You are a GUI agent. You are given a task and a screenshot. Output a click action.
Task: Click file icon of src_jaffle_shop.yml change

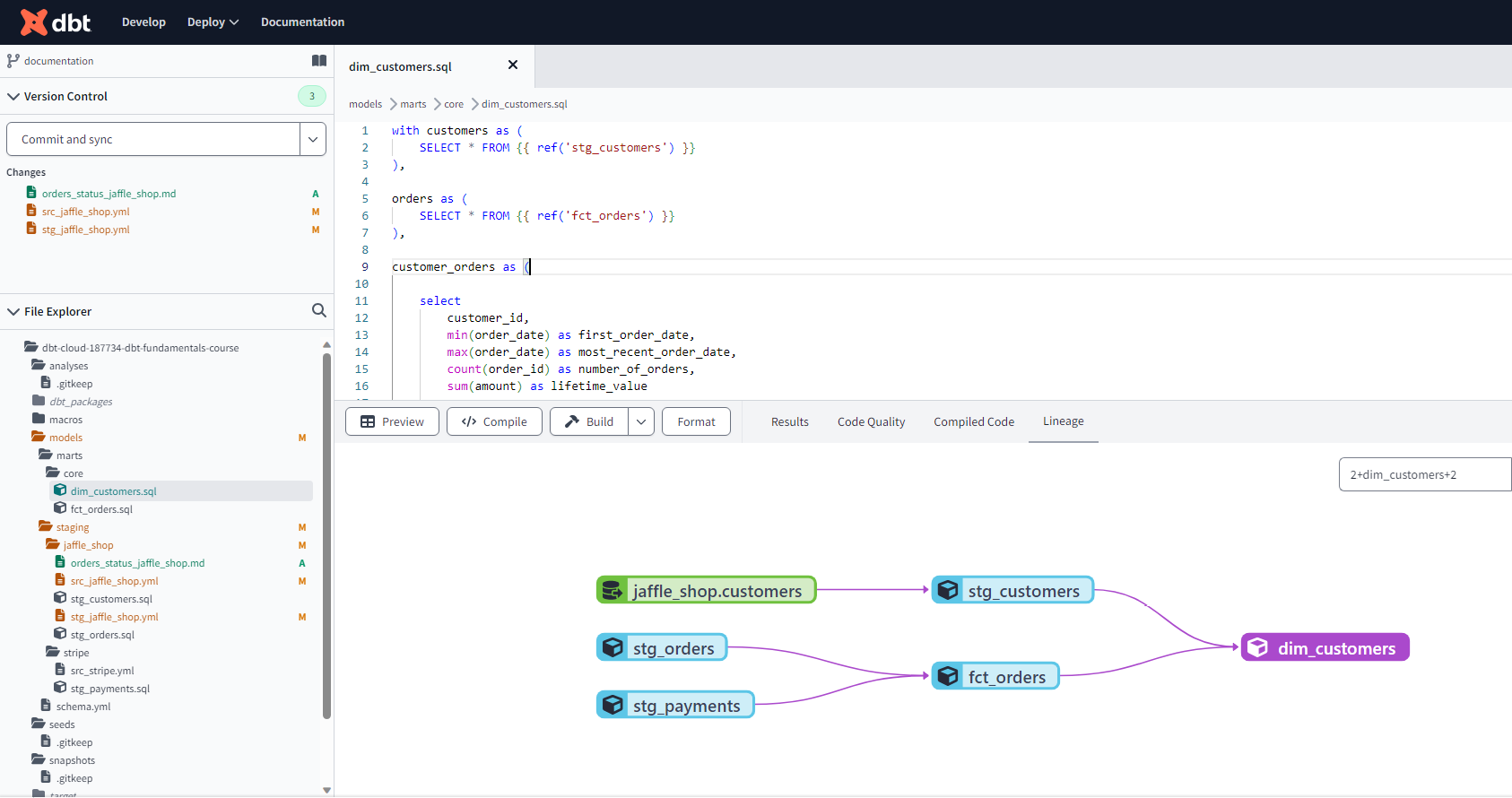coord(31,211)
